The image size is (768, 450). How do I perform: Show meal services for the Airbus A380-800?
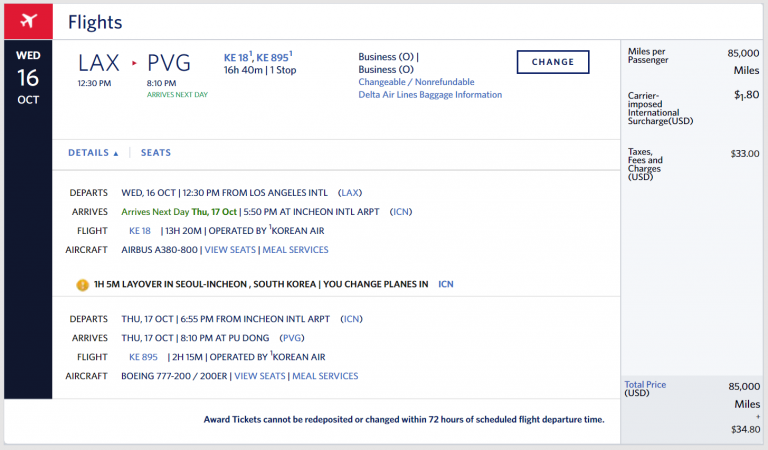tap(295, 250)
